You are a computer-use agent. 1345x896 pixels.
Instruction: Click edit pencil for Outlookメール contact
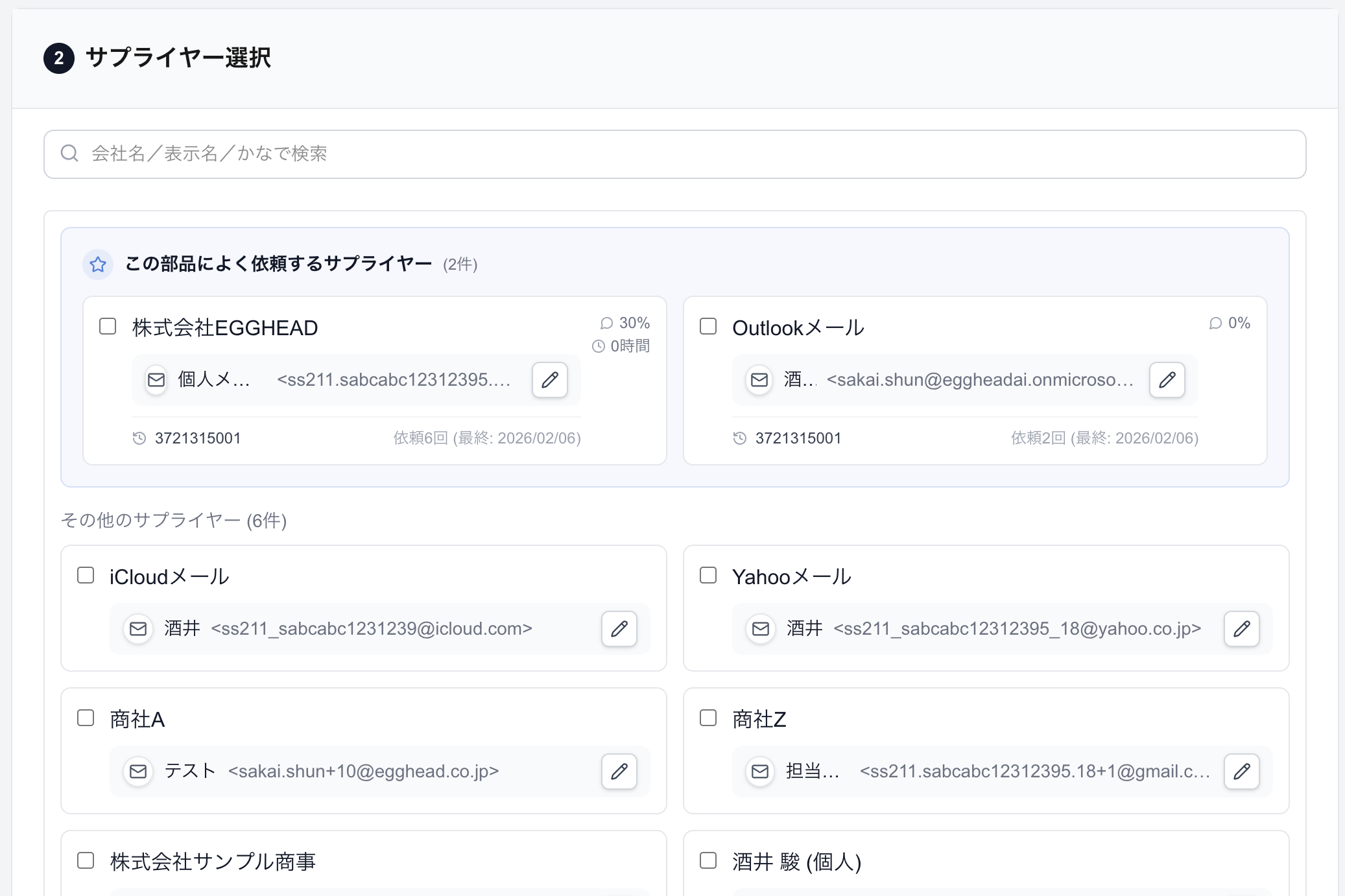1167,380
